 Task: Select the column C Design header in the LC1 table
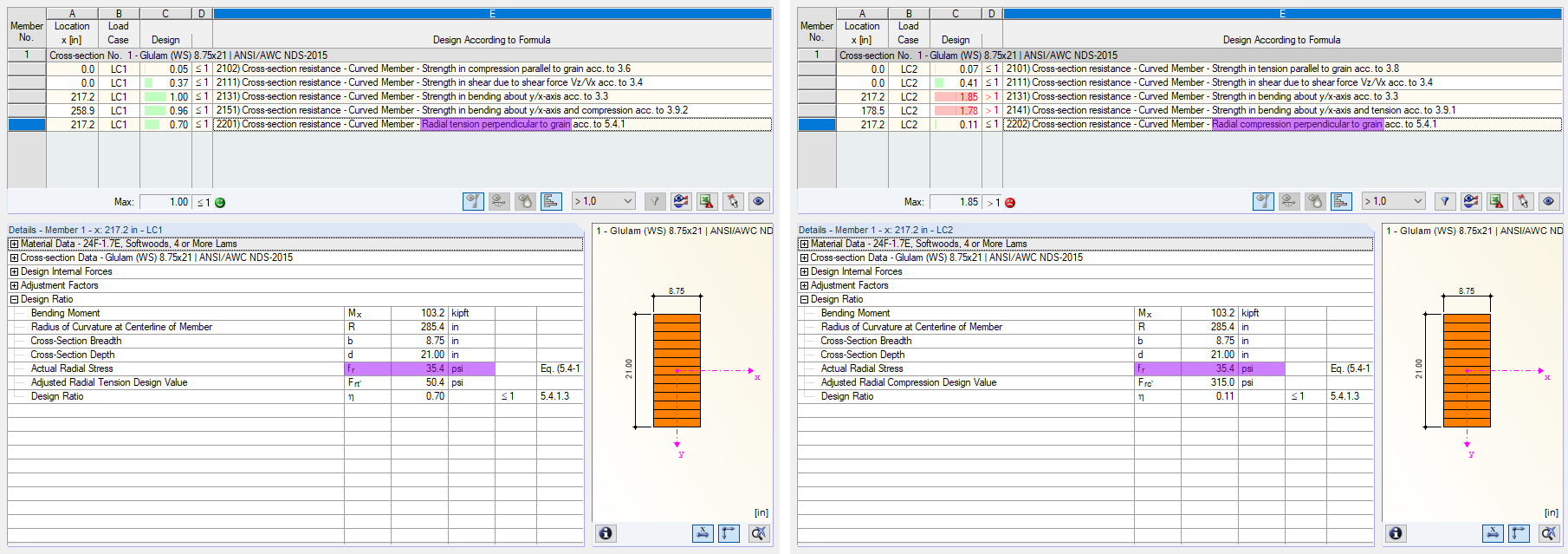click(x=165, y=14)
